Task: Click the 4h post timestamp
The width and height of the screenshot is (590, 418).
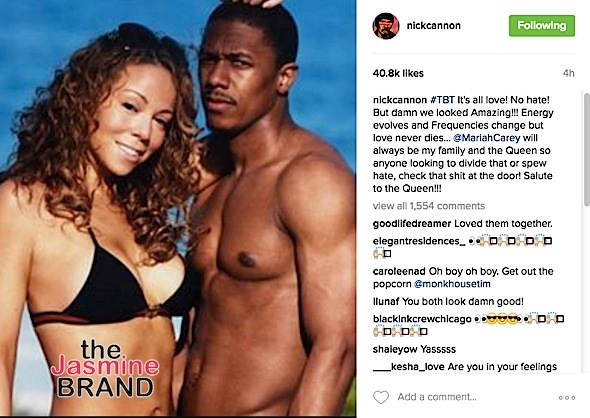Action: (x=569, y=73)
